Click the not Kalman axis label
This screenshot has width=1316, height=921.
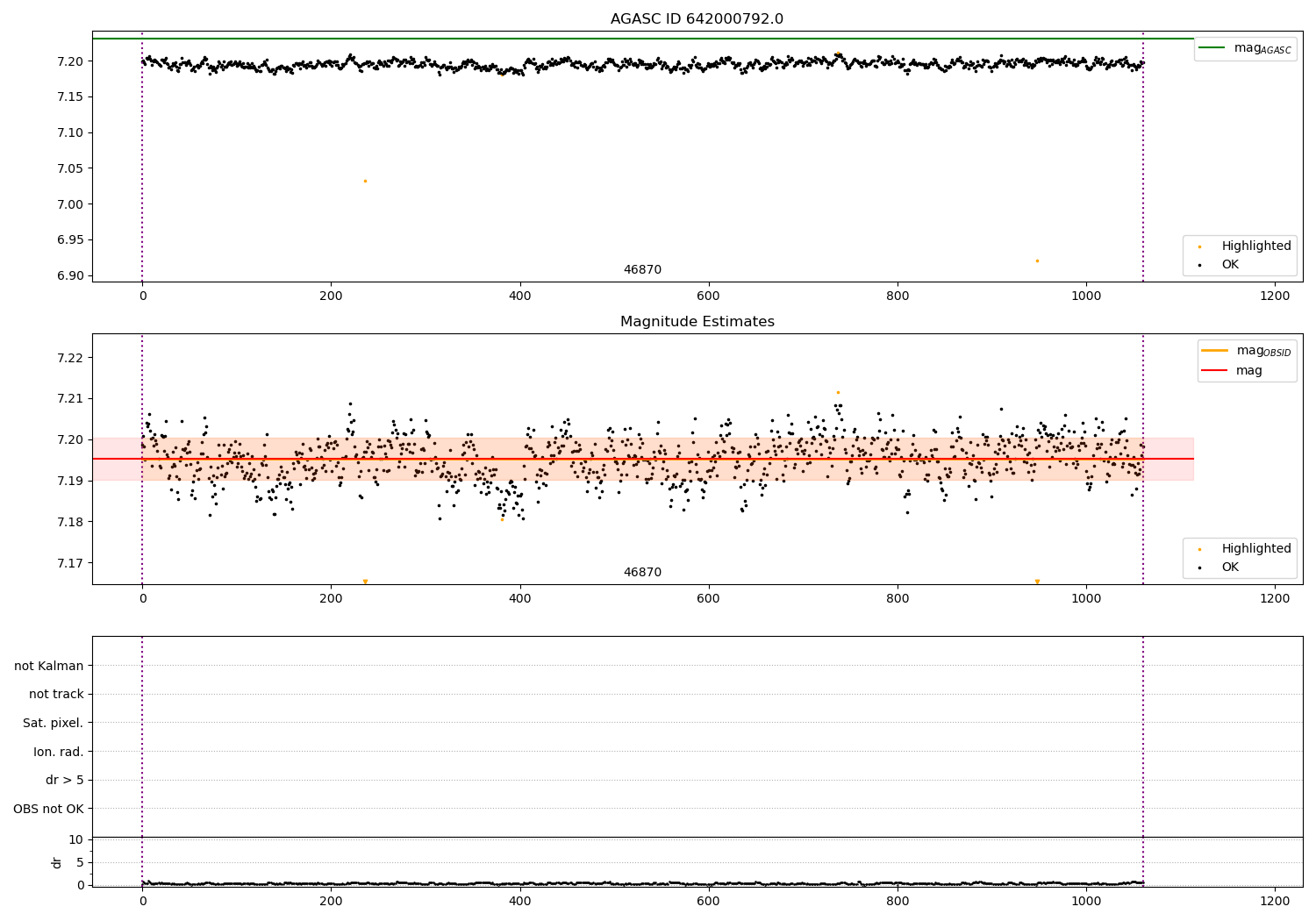[x=49, y=666]
